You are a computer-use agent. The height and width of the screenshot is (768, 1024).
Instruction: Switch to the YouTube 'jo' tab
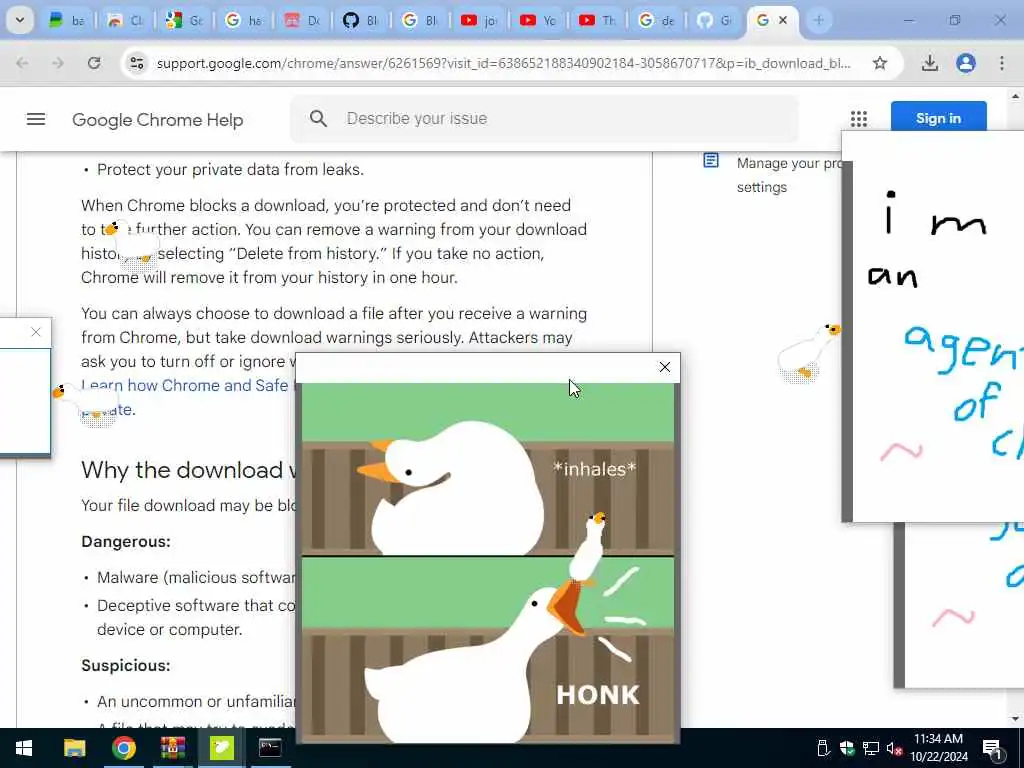click(479, 20)
